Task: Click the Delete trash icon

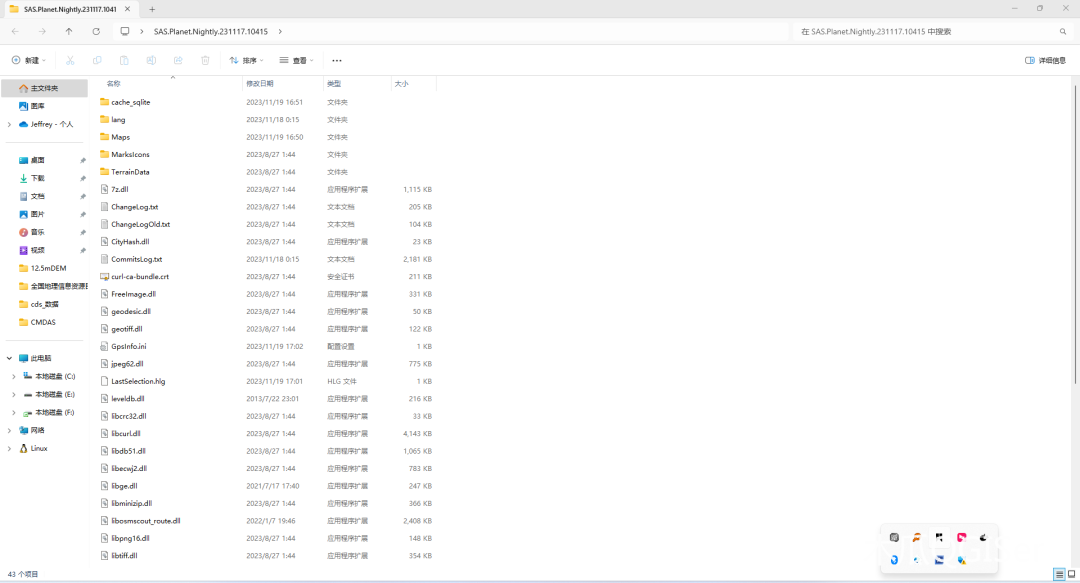Action: pyautogui.click(x=205, y=61)
